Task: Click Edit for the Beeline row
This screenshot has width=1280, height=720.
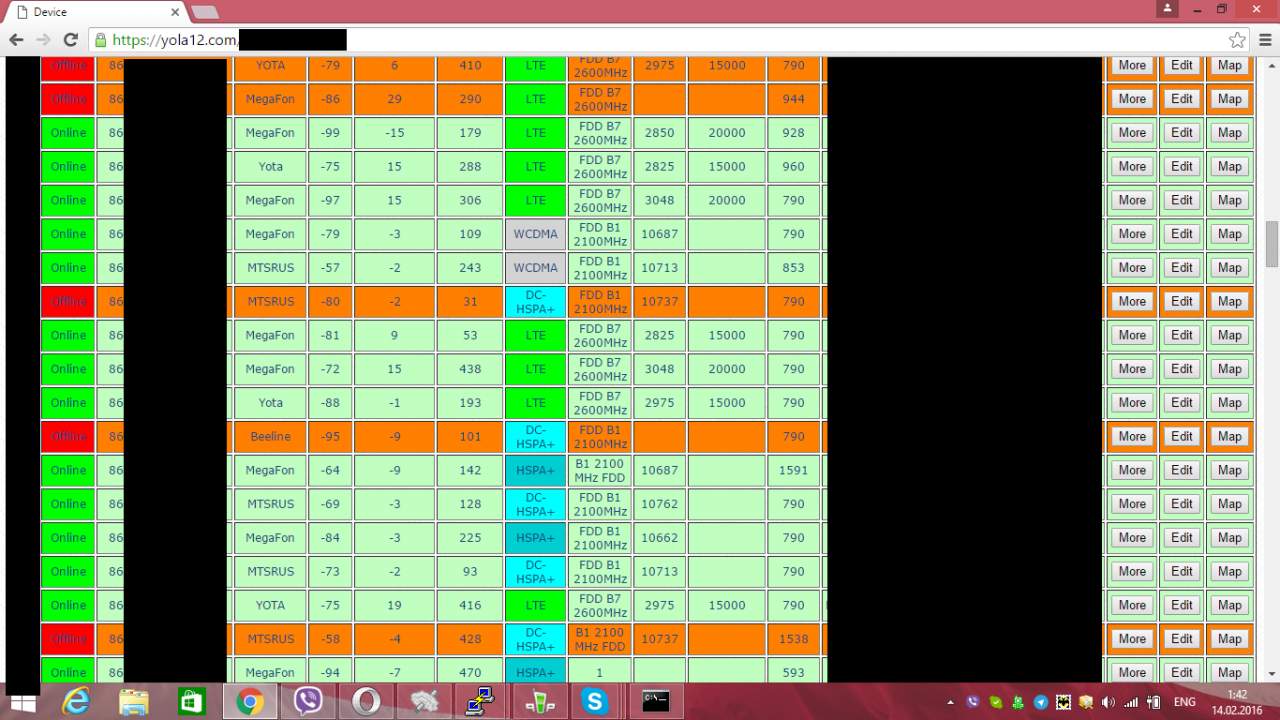Action: [x=1182, y=436]
